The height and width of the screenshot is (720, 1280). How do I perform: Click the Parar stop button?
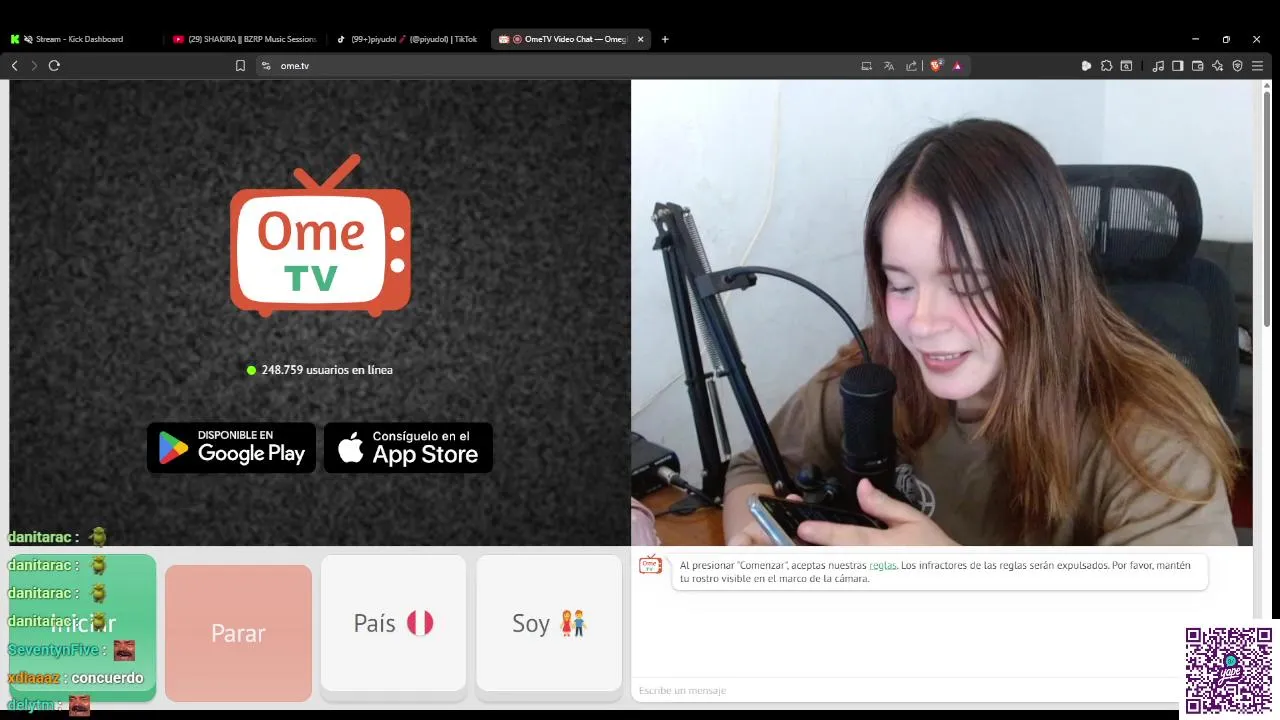coord(238,633)
